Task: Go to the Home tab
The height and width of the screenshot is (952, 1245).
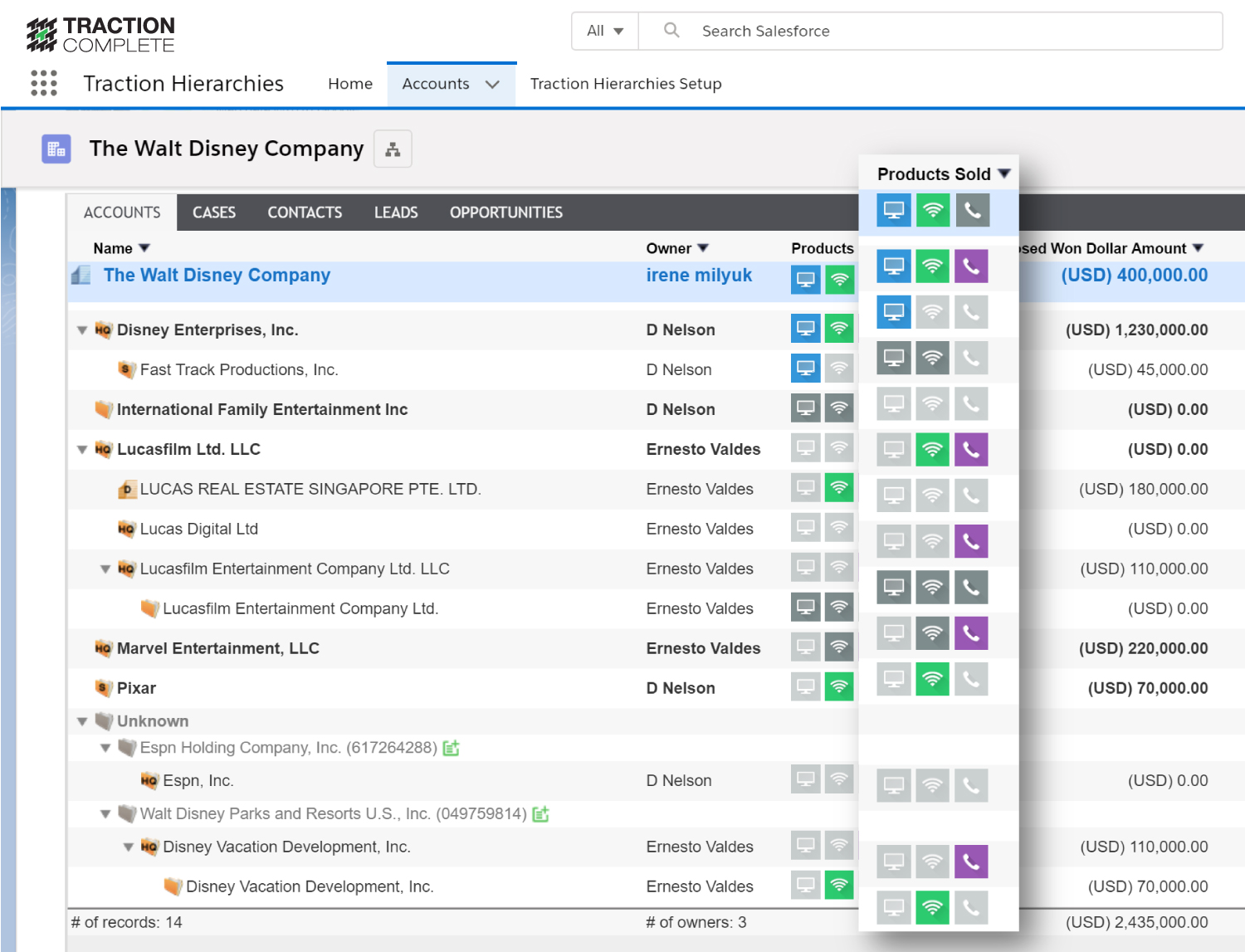Action: point(350,84)
